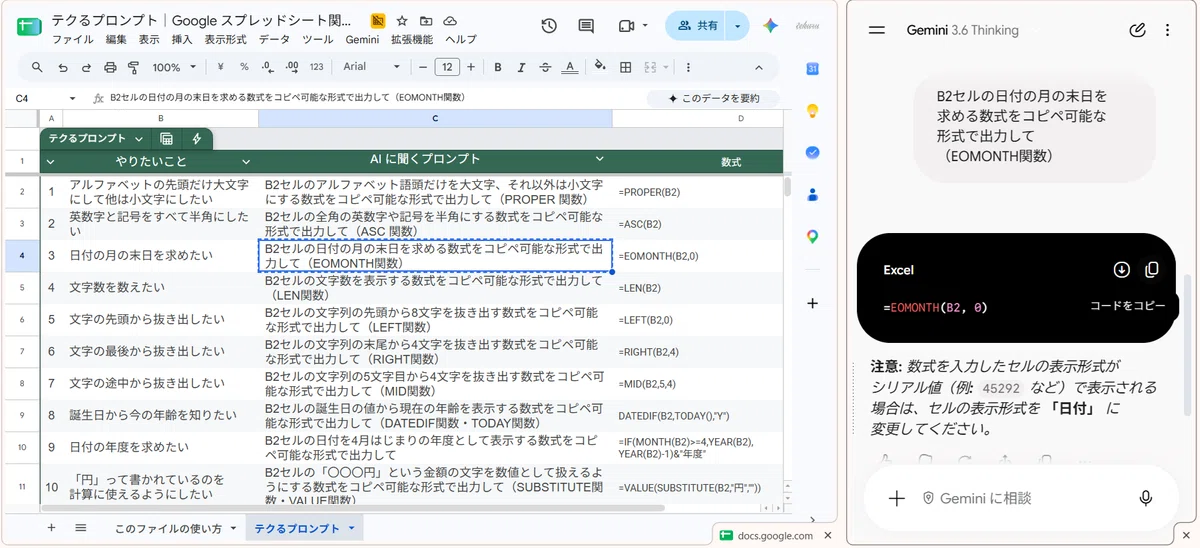This screenshot has height=548, width=1200.
Task: Toggle italic formatting
Action: (520, 67)
